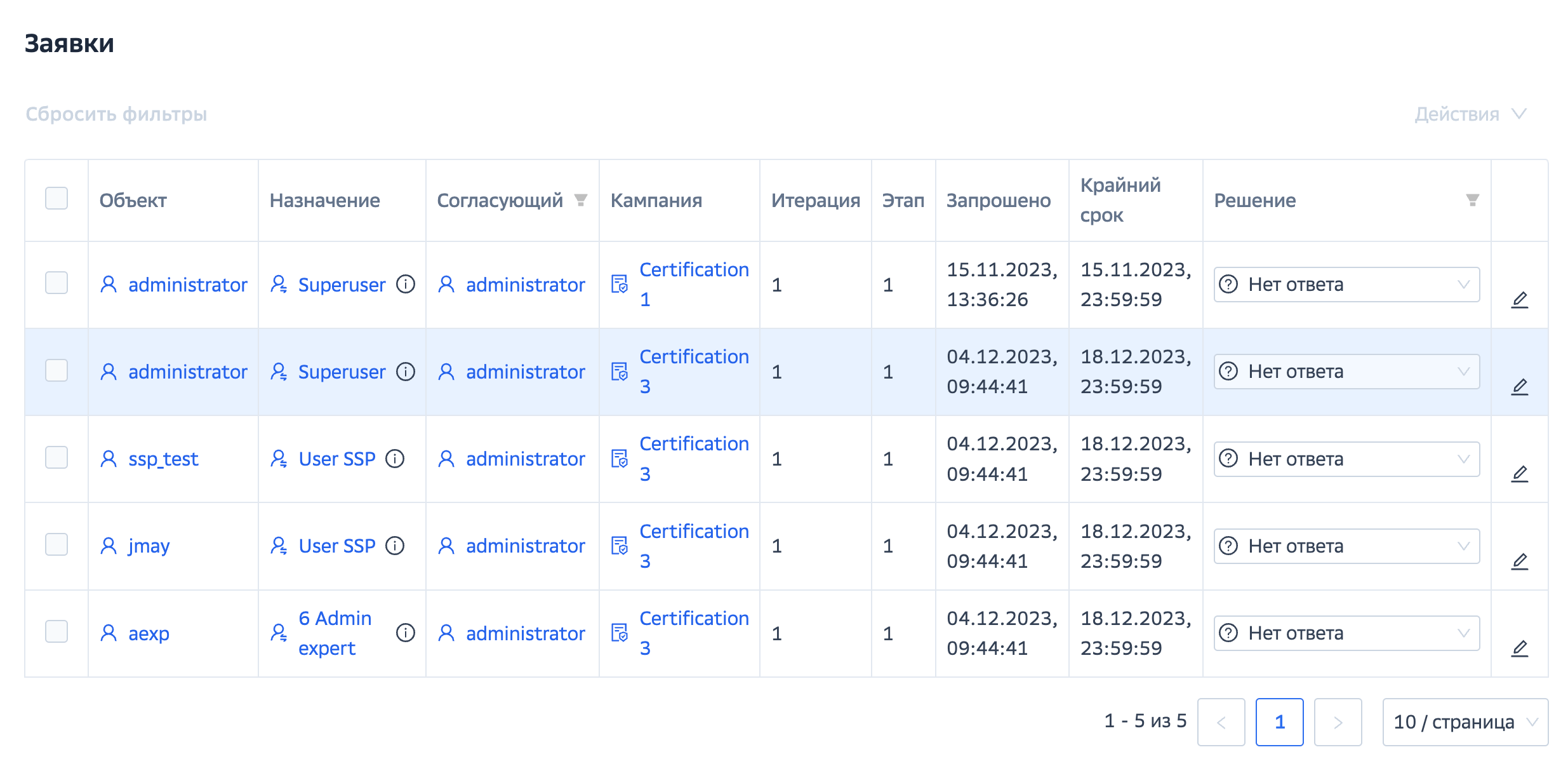Edit the Certification 1 administrator request
This screenshot has height=766, width=1568.
[x=1519, y=300]
